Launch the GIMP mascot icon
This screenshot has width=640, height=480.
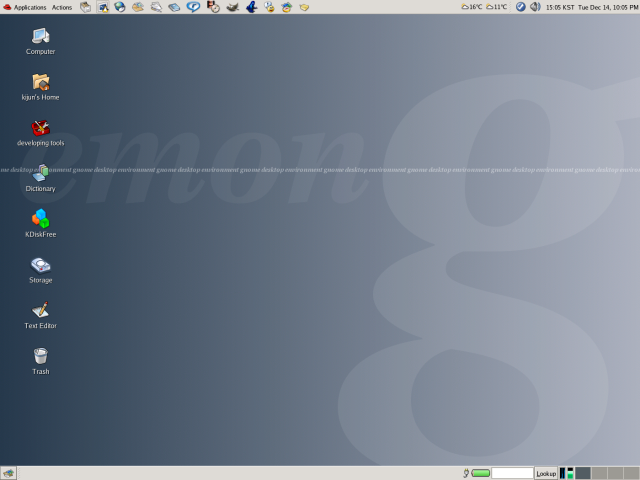(233, 7)
